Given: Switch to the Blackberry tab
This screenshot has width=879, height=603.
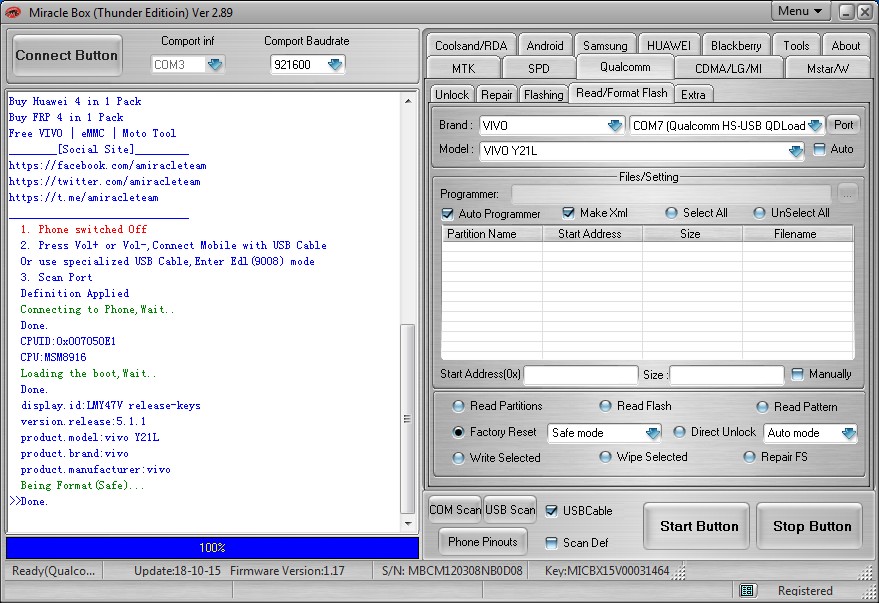Looking at the screenshot, I should pos(736,45).
